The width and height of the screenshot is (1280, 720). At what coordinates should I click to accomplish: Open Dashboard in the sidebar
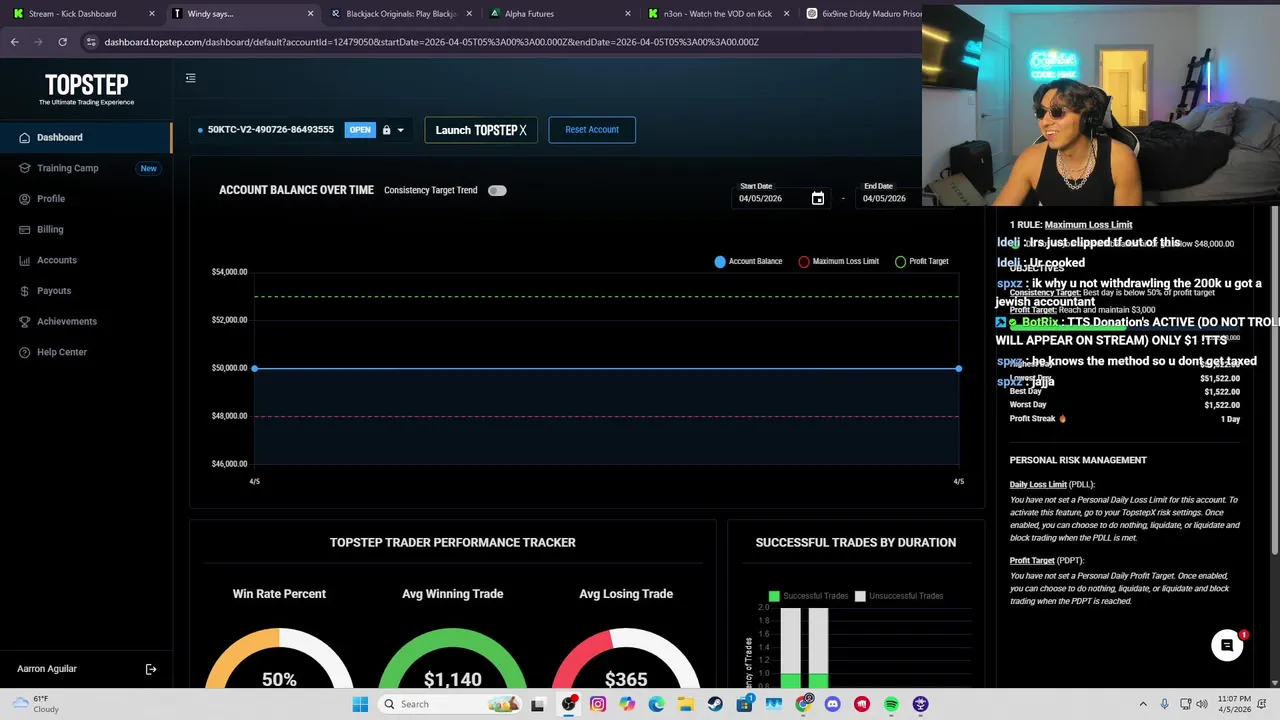point(86,137)
